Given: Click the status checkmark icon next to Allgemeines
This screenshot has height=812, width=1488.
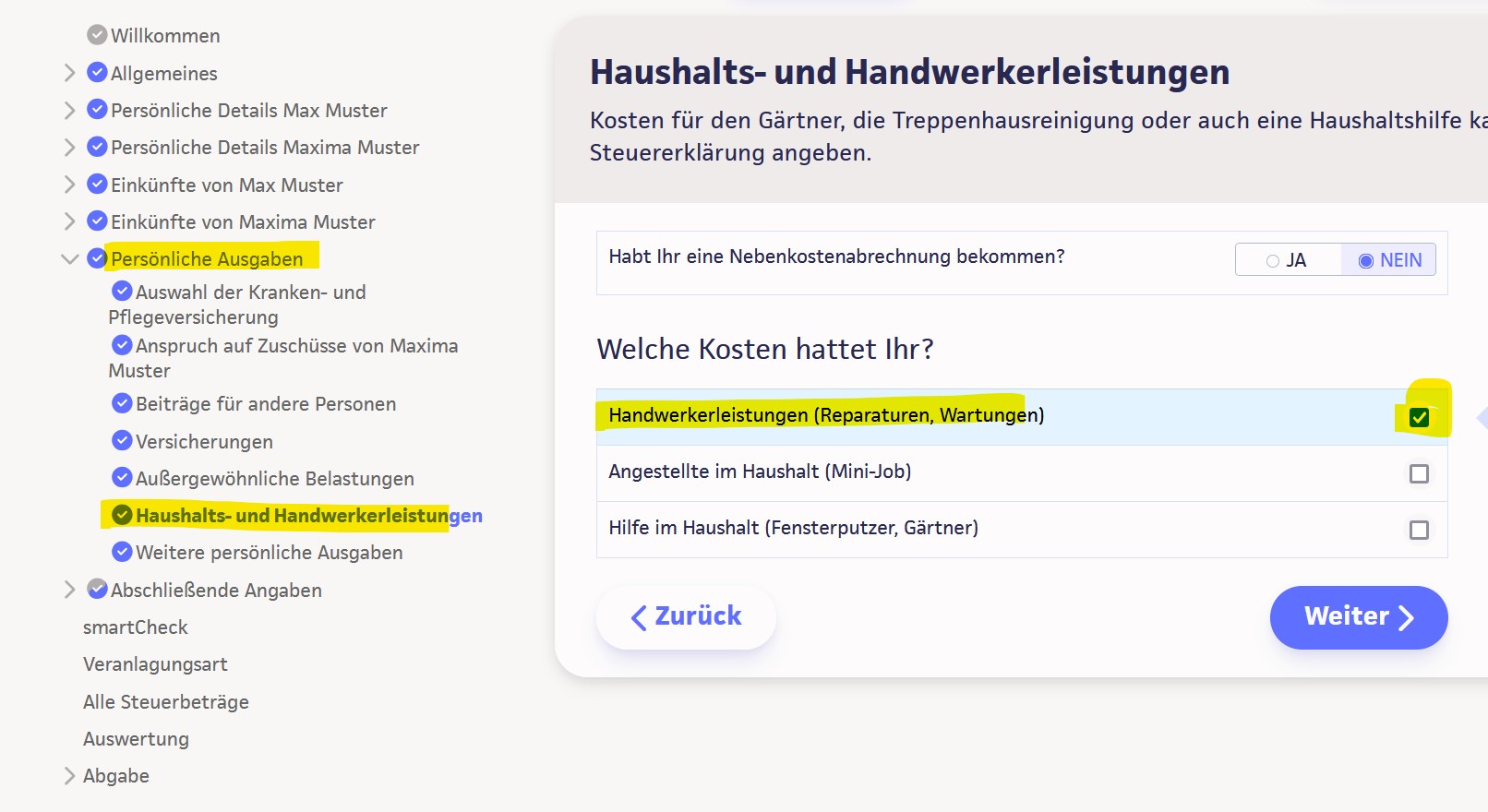Looking at the screenshot, I should 97,73.
